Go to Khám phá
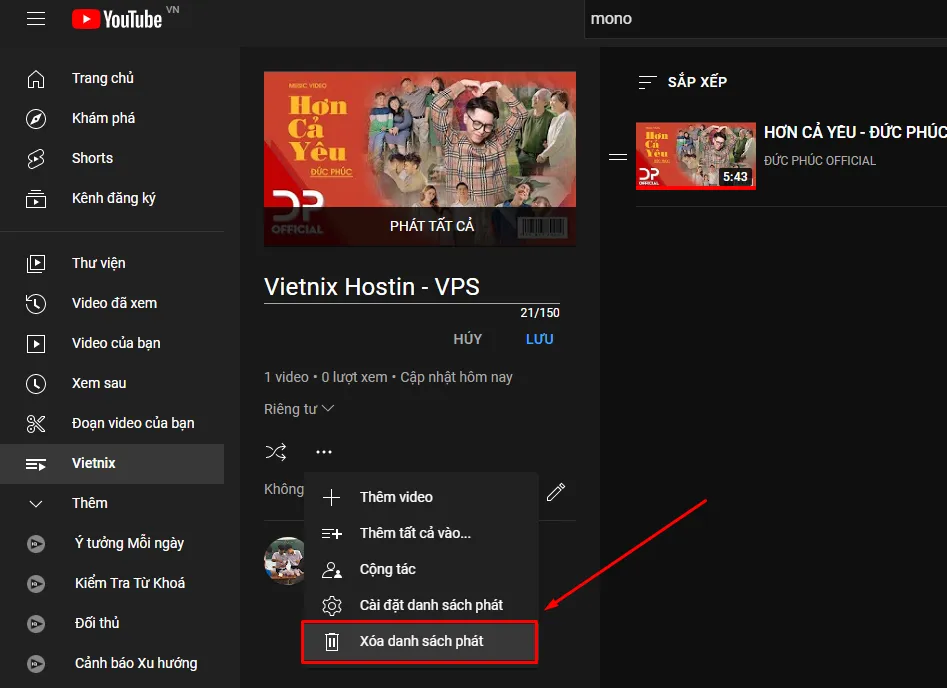The image size is (947, 688). click(103, 118)
